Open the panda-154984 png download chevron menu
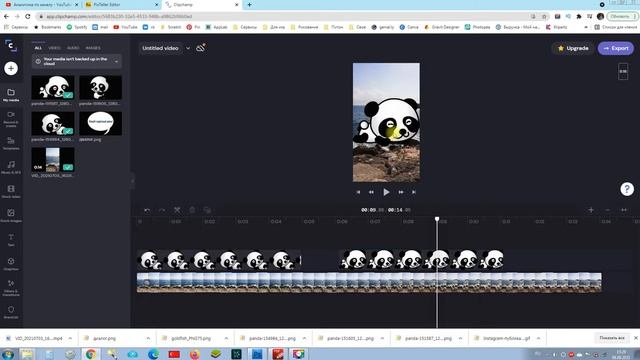The width and height of the screenshot is (640, 360). [304, 338]
